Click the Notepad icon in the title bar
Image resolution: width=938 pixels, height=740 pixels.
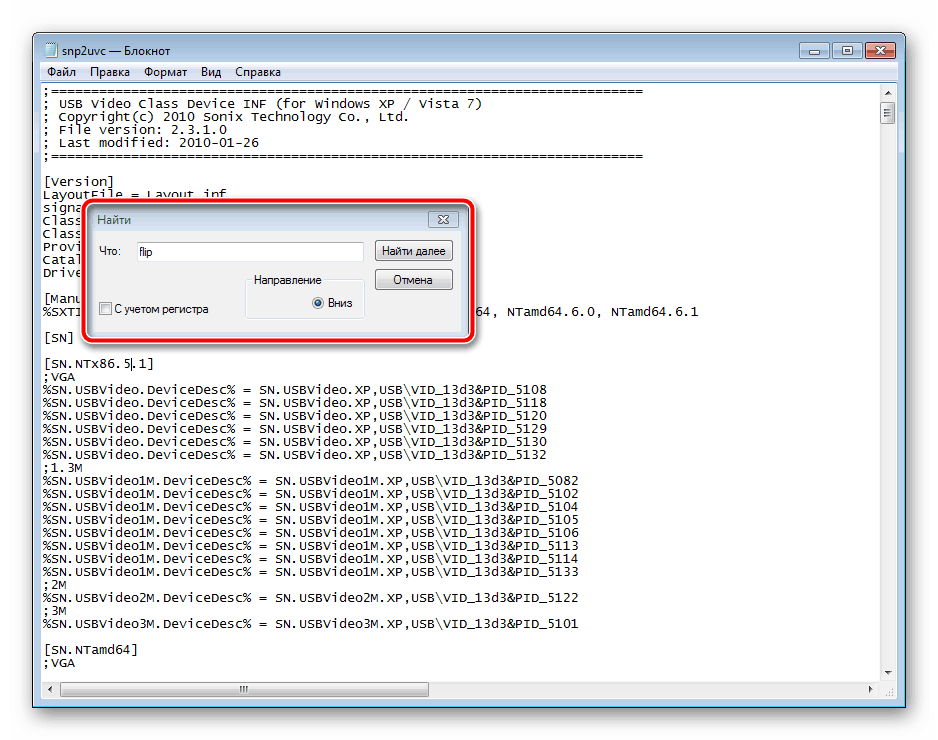pos(51,50)
